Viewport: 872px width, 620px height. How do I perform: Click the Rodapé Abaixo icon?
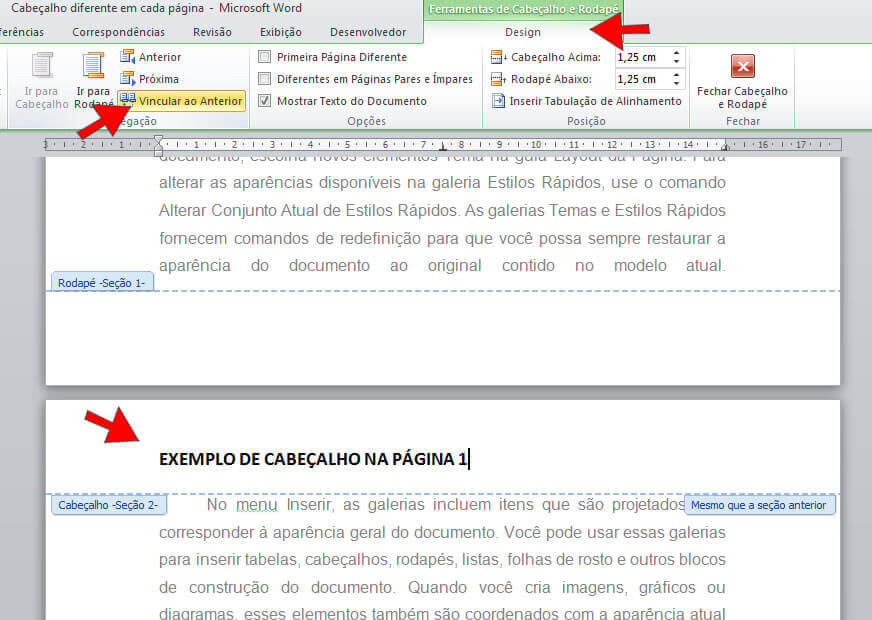point(498,79)
